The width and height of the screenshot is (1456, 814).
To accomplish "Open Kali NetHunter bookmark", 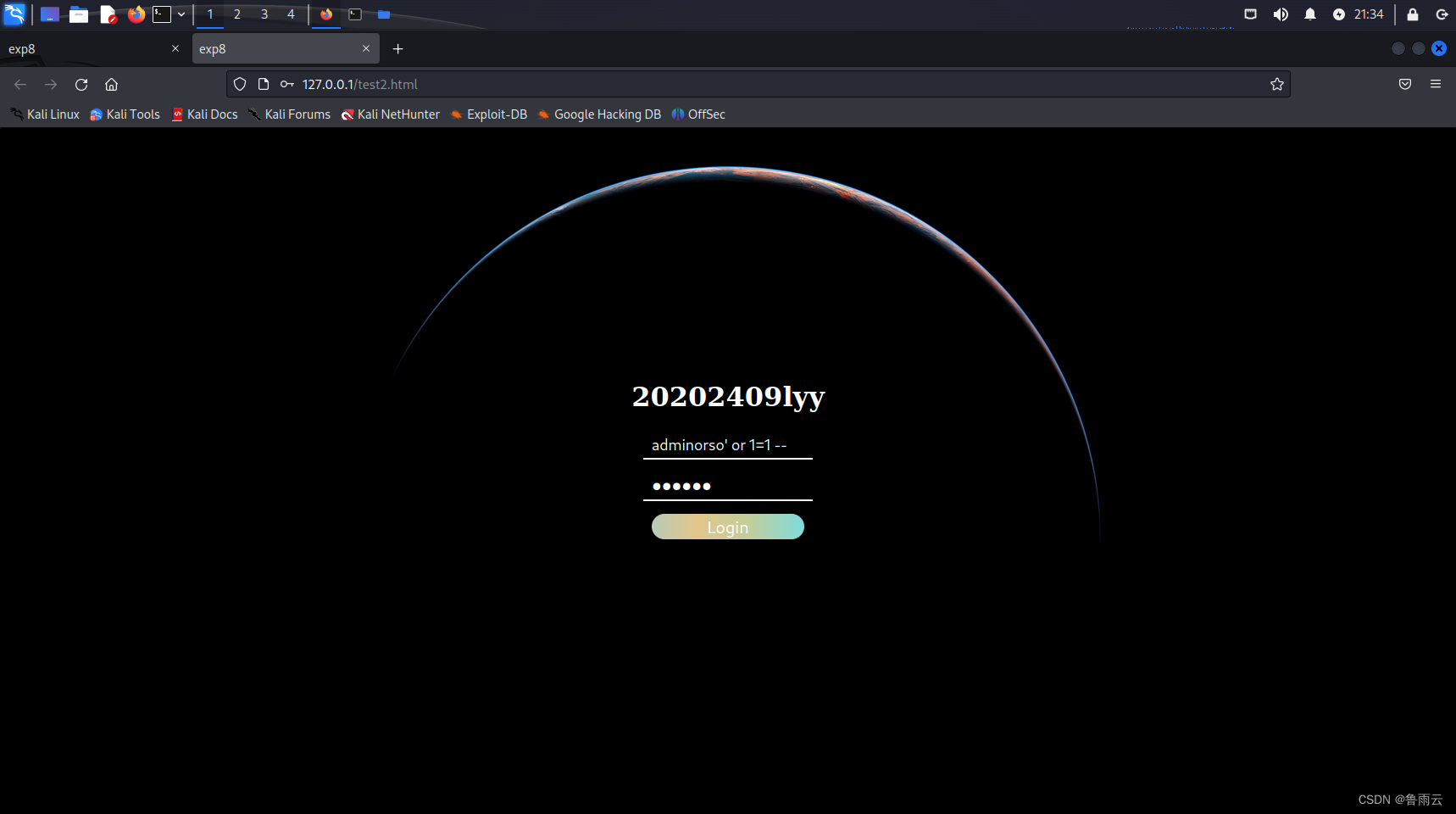I will [390, 114].
